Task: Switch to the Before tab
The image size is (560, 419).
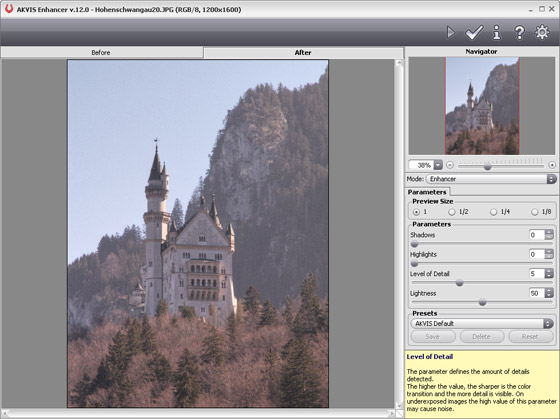Action: coord(101,53)
